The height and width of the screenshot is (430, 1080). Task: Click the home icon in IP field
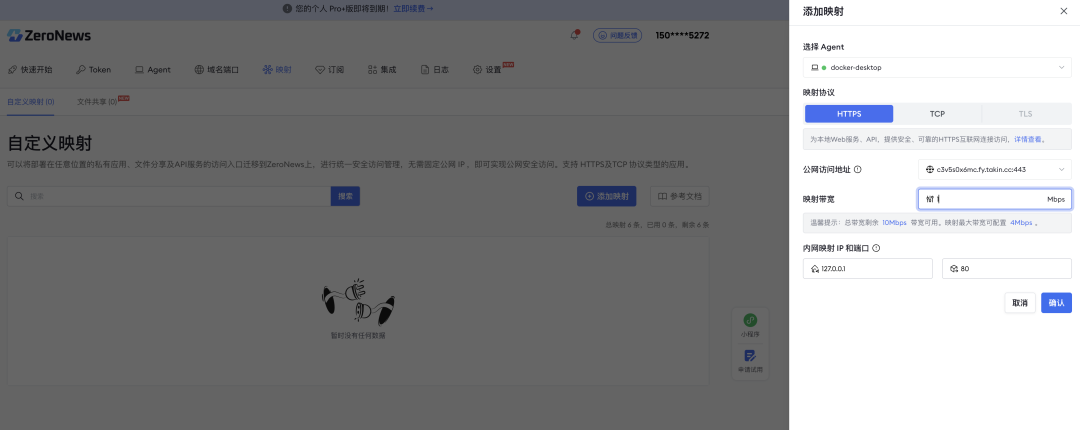tap(815, 269)
